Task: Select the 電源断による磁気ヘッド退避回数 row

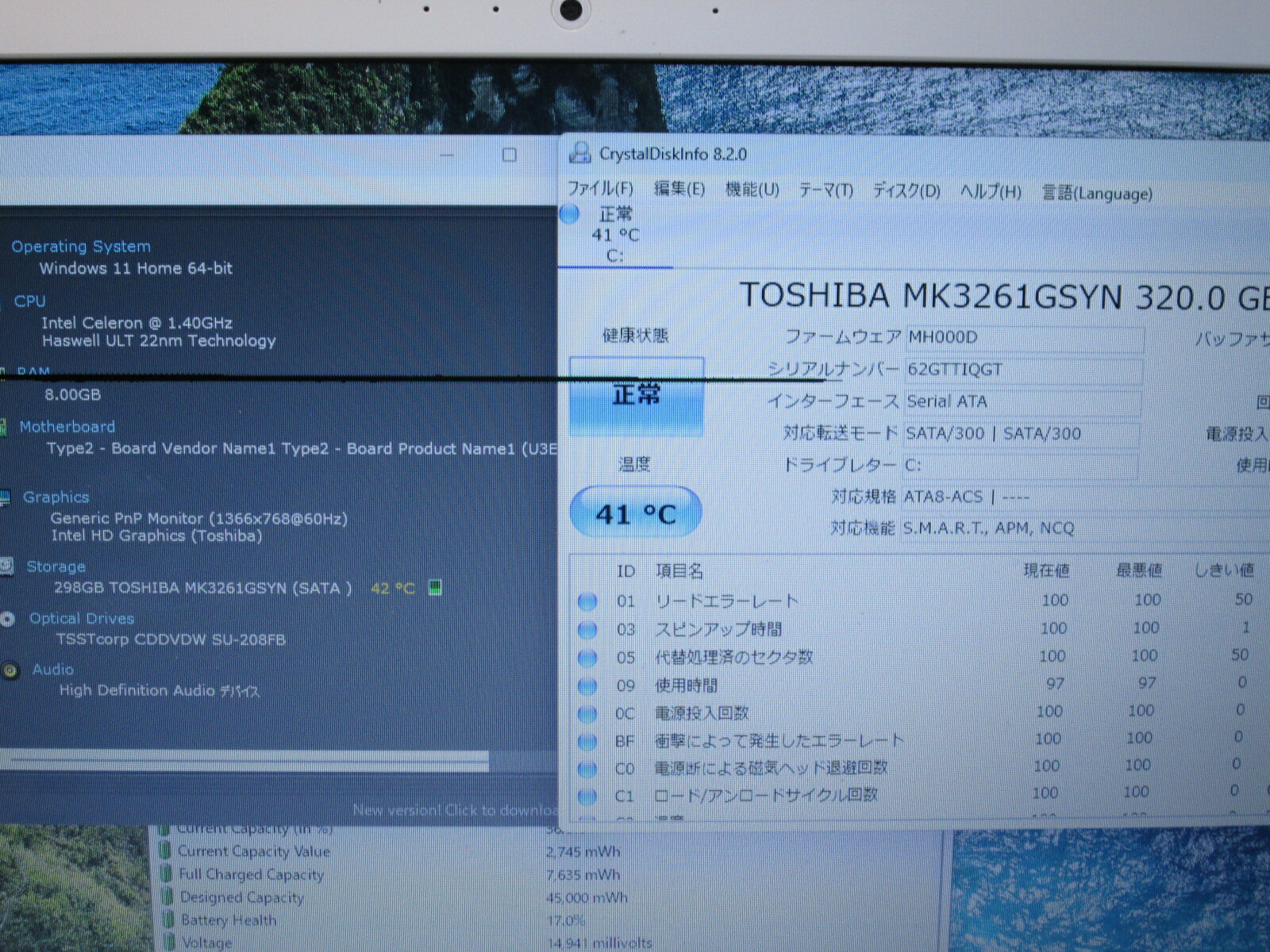Action: click(x=919, y=767)
